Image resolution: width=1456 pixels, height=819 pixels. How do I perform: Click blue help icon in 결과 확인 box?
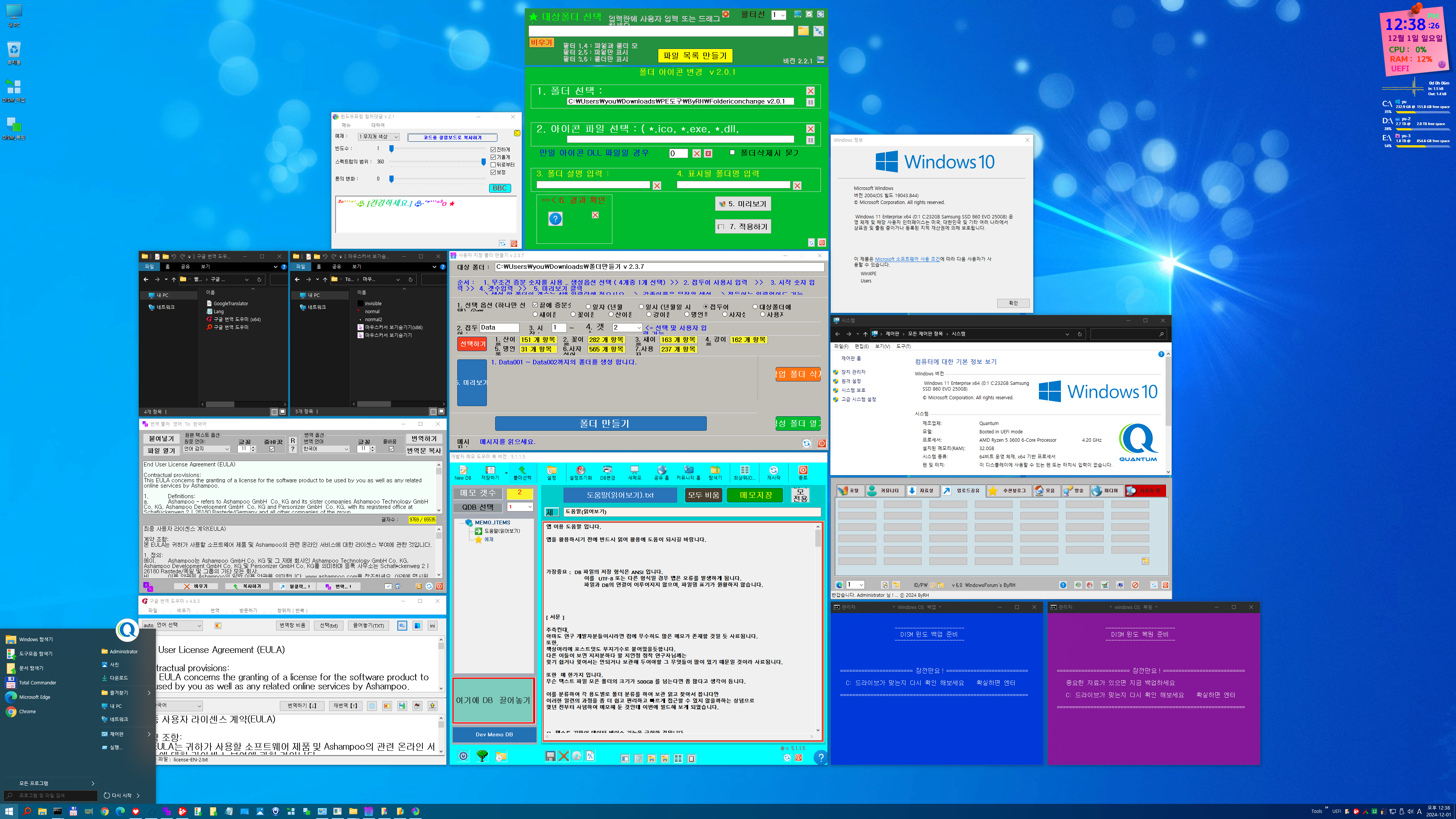pos(555,219)
